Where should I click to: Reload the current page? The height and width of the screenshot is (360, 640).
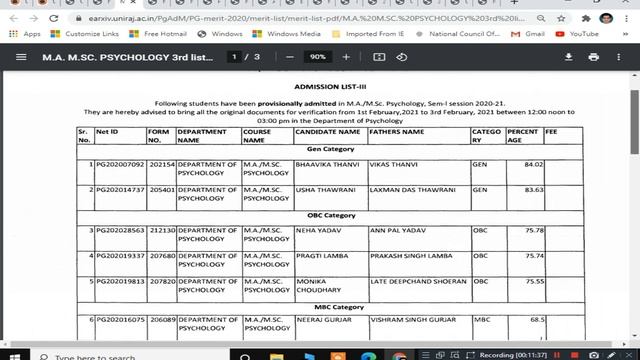pyautogui.click(x=53, y=18)
